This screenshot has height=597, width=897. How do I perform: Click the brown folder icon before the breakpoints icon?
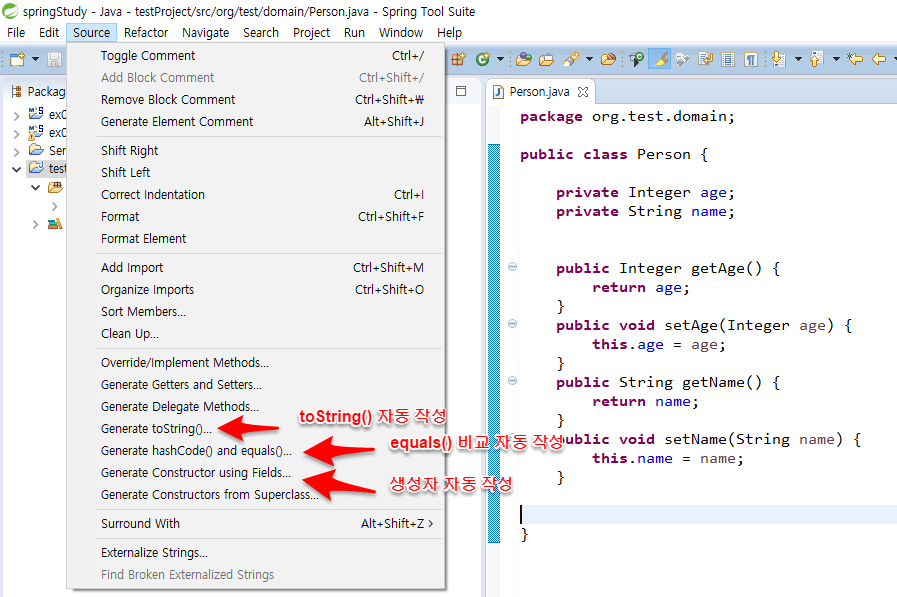pos(609,59)
